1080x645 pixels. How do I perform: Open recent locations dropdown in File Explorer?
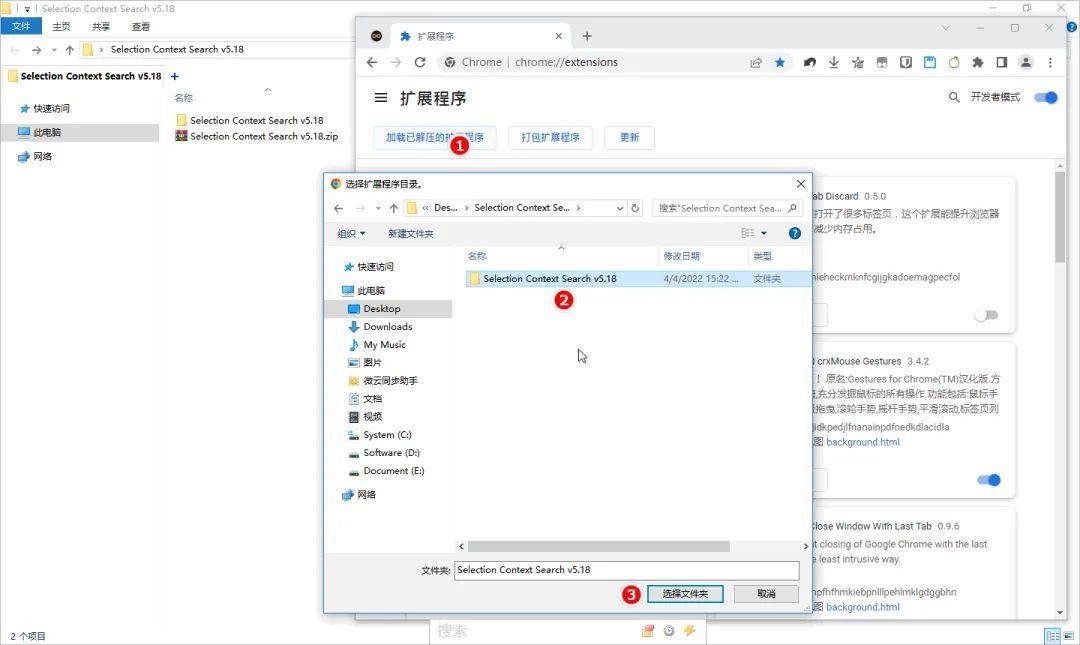click(x=54, y=50)
